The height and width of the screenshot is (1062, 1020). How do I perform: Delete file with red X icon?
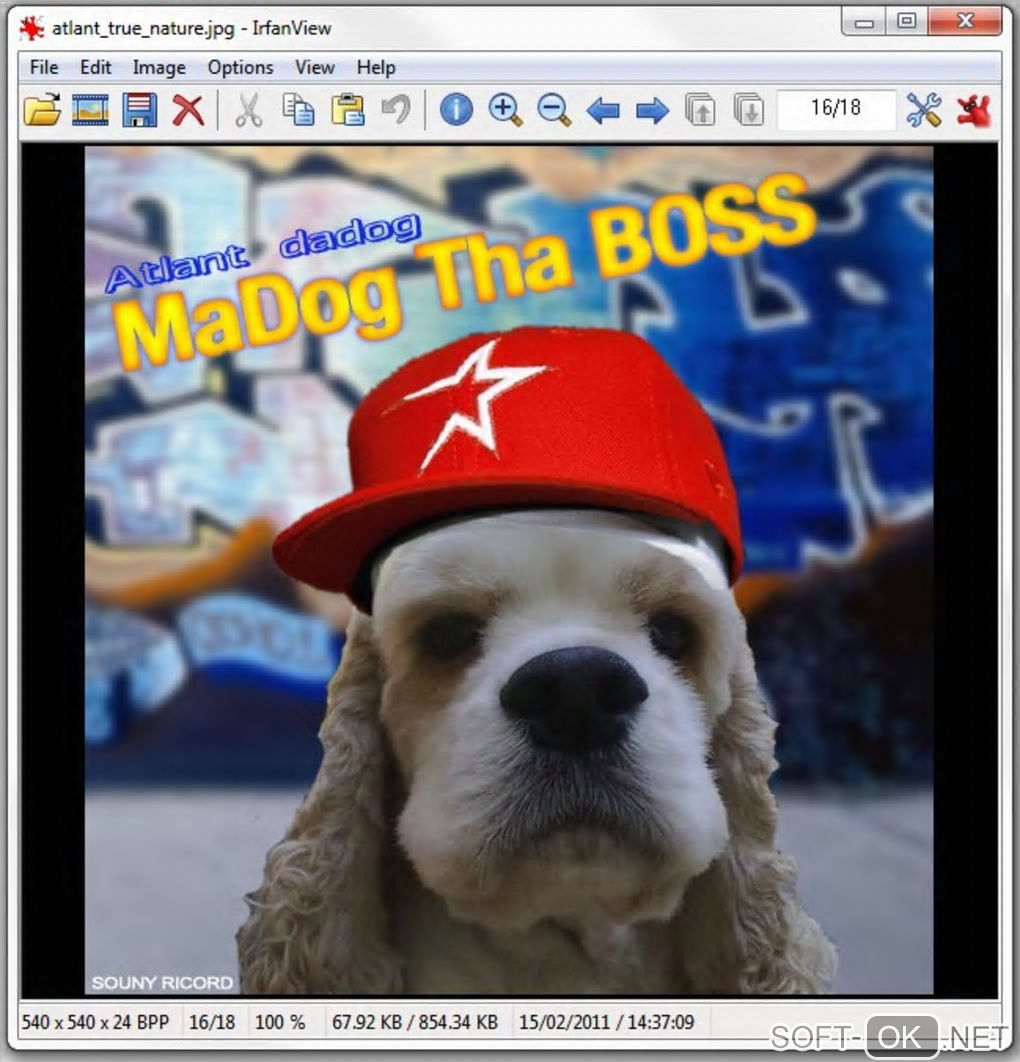(188, 110)
